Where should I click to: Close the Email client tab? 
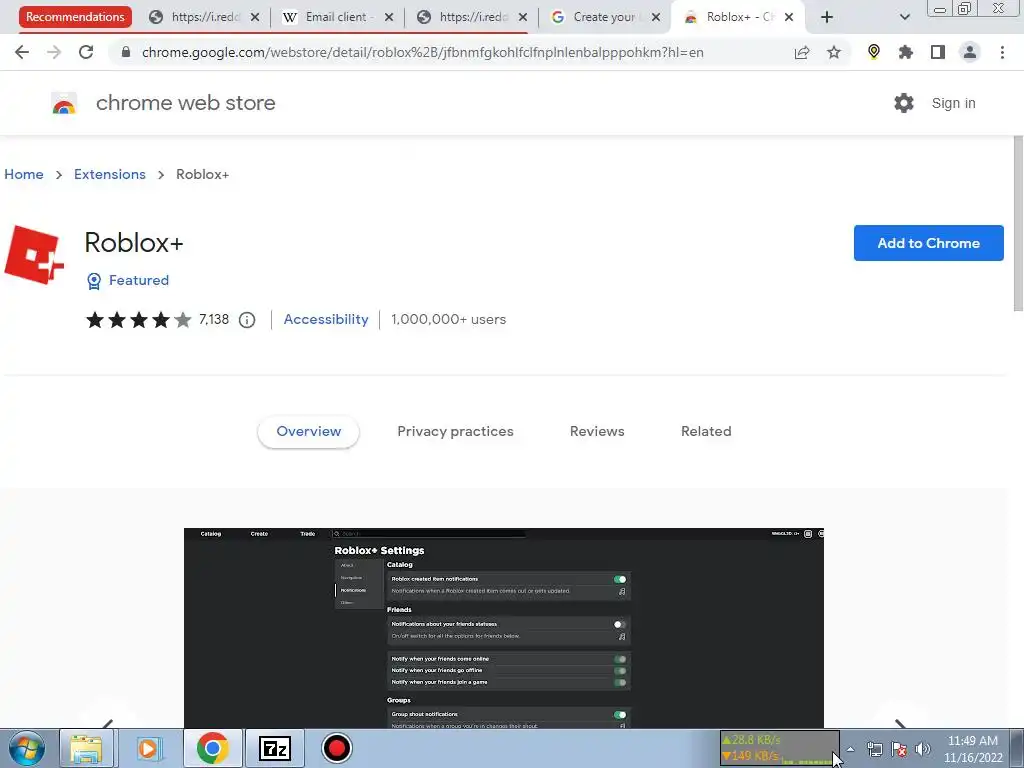pyautogui.click(x=389, y=18)
